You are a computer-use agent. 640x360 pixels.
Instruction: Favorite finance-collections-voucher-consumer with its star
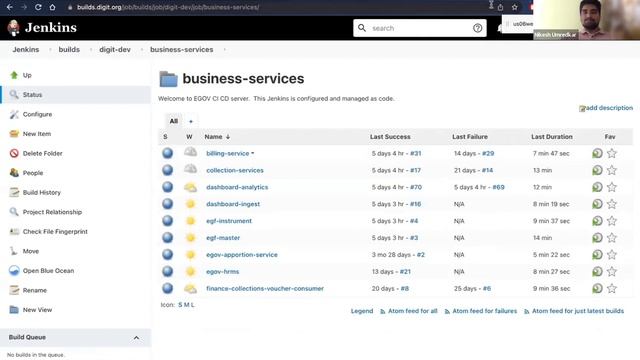point(611,289)
